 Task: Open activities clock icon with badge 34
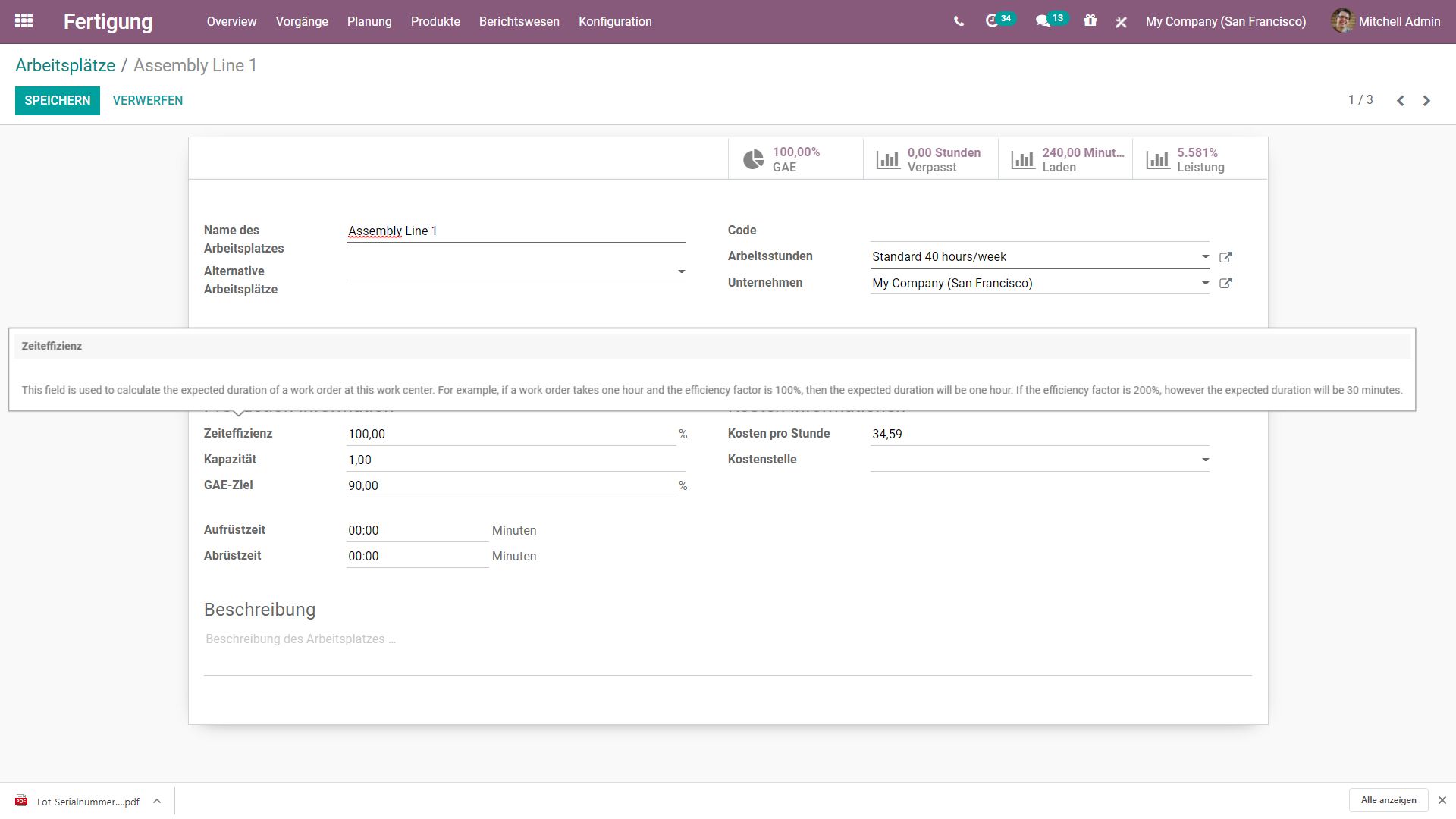point(992,21)
